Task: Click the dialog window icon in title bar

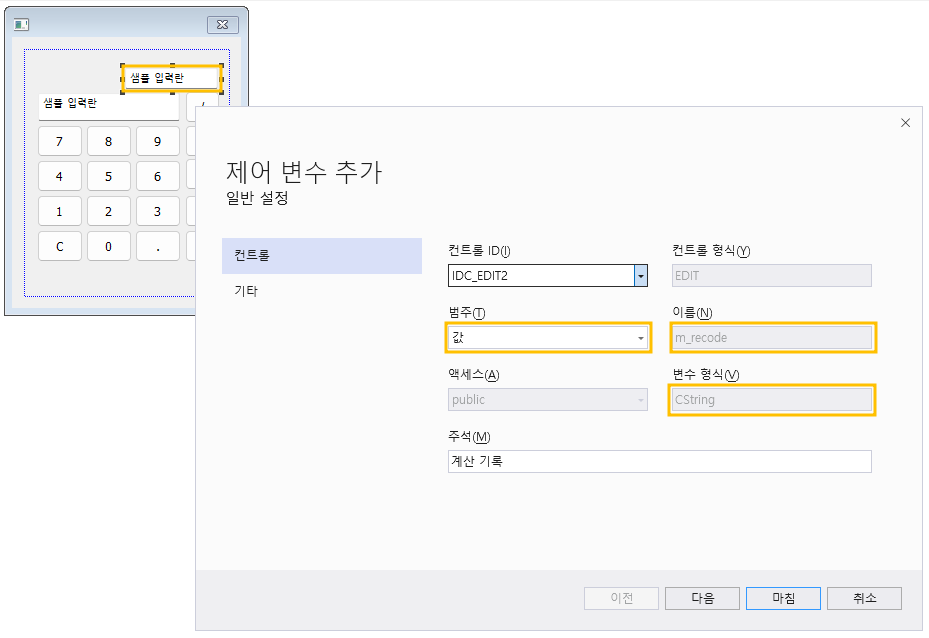Action: [21, 24]
